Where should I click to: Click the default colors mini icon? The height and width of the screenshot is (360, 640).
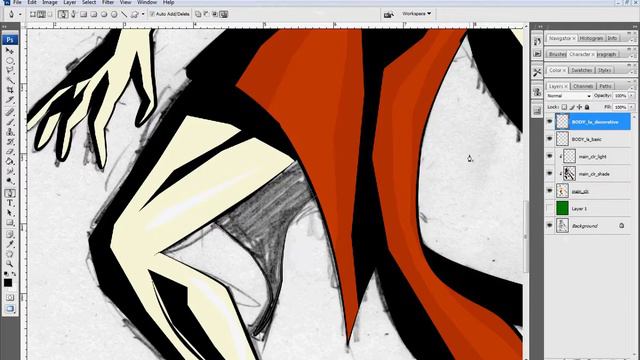pyautogui.click(x=6, y=274)
